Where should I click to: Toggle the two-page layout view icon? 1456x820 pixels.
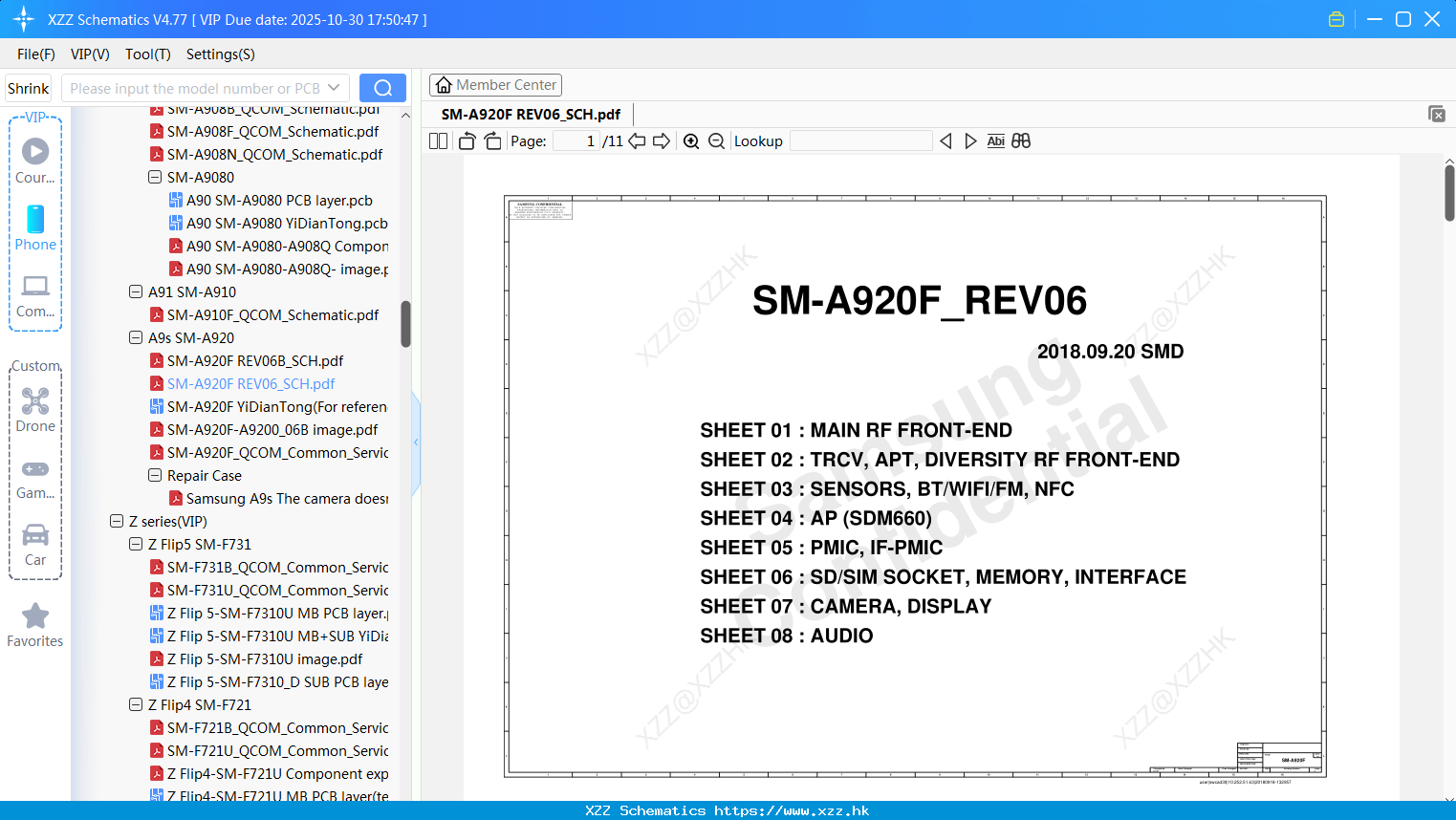439,140
